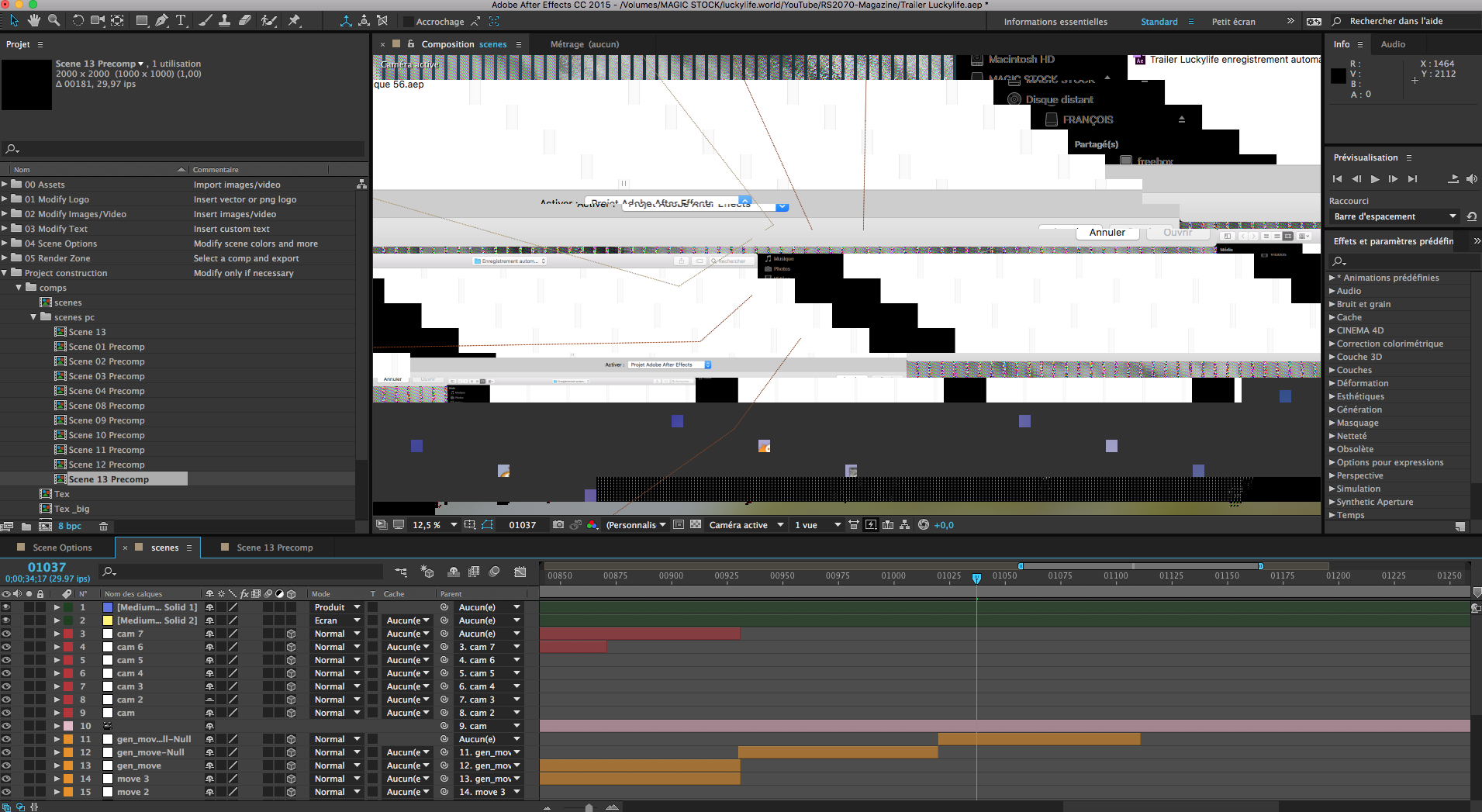Hide layer 1 Medium Solid 1
The height and width of the screenshot is (812, 1482).
pos(6,607)
